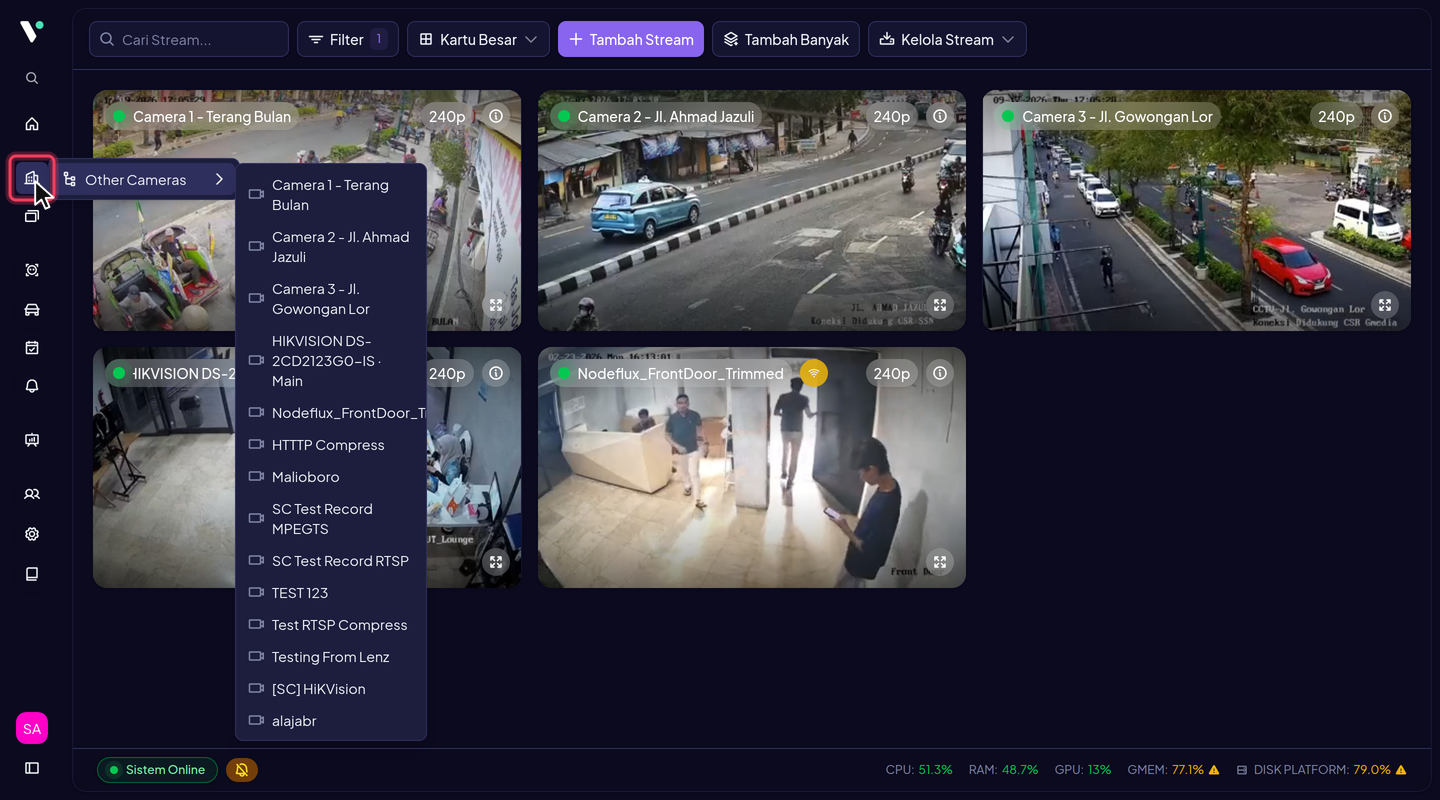Open the Camera 3 - Jl. Gowongan Lor video thumbnail
The image size is (1440, 800).
(x=1196, y=211)
